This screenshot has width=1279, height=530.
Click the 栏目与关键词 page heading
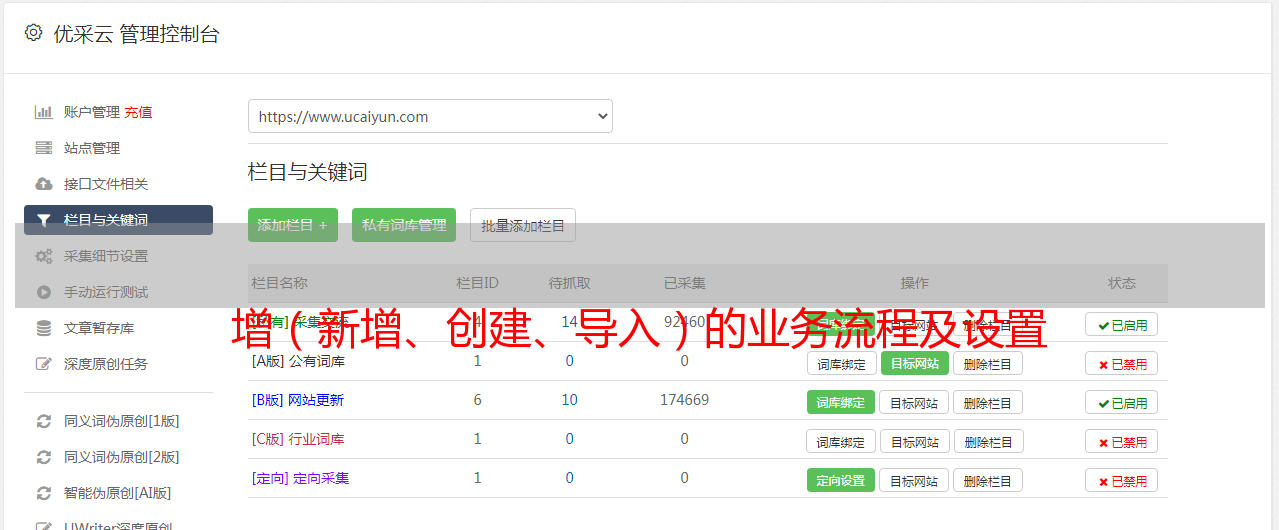(308, 172)
